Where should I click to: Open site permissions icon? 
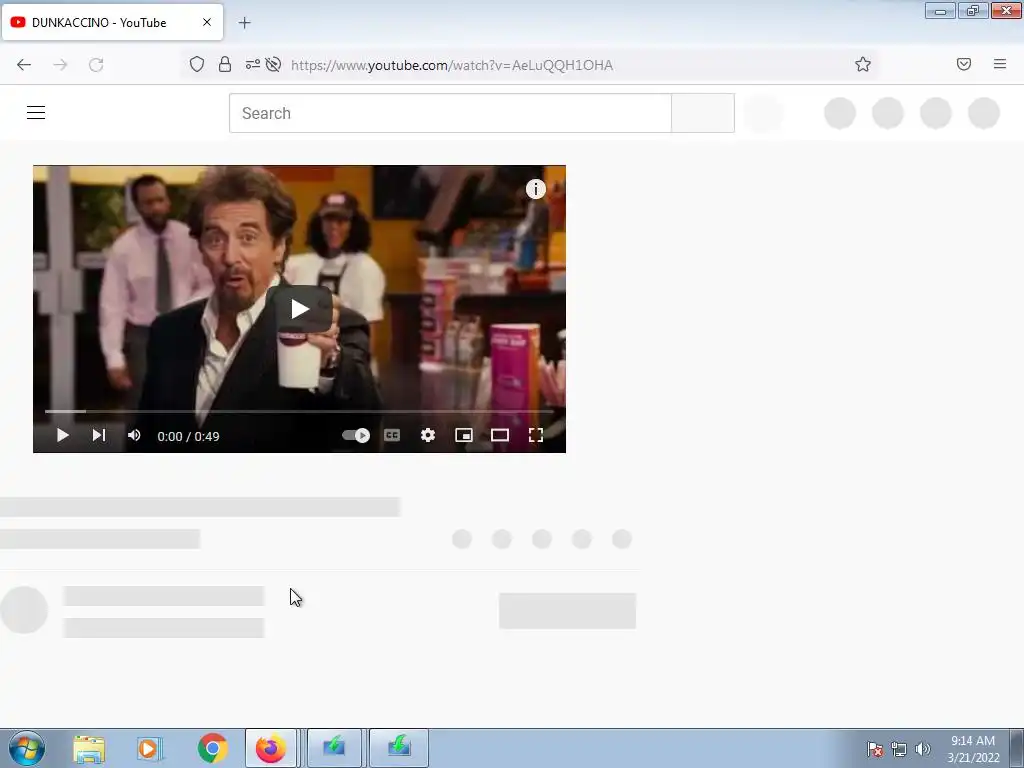[x=253, y=64]
